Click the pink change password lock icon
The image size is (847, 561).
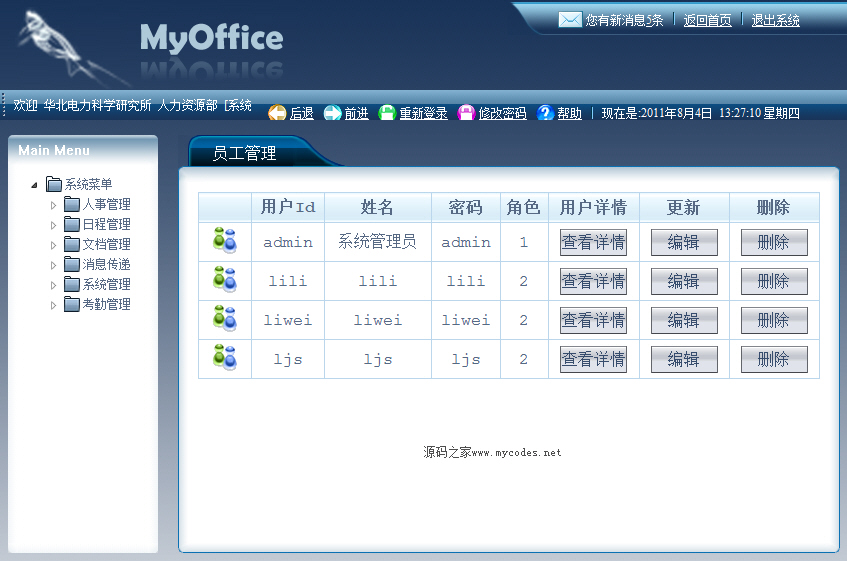pos(466,113)
